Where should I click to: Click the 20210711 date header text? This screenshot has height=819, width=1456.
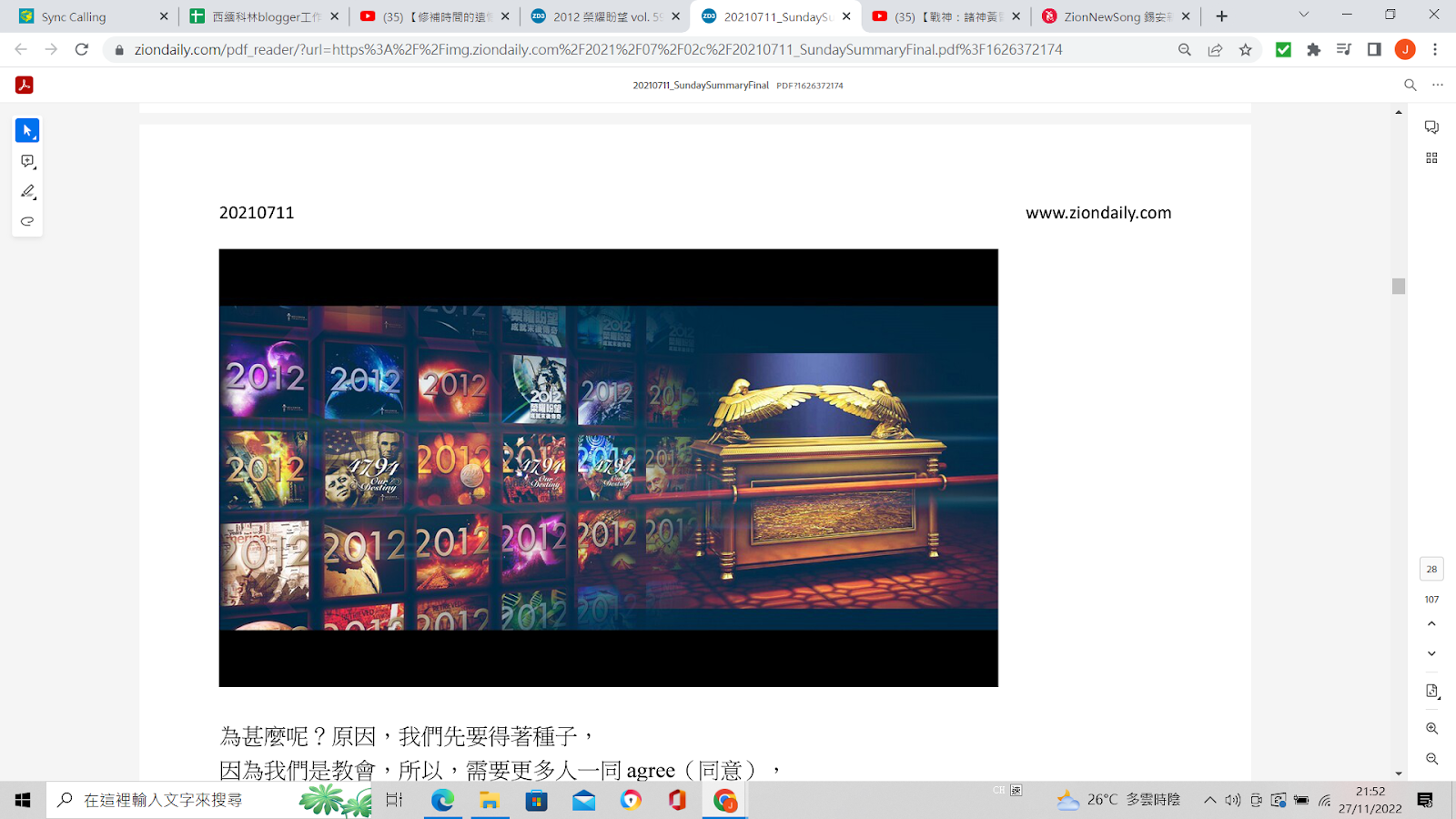tap(257, 213)
